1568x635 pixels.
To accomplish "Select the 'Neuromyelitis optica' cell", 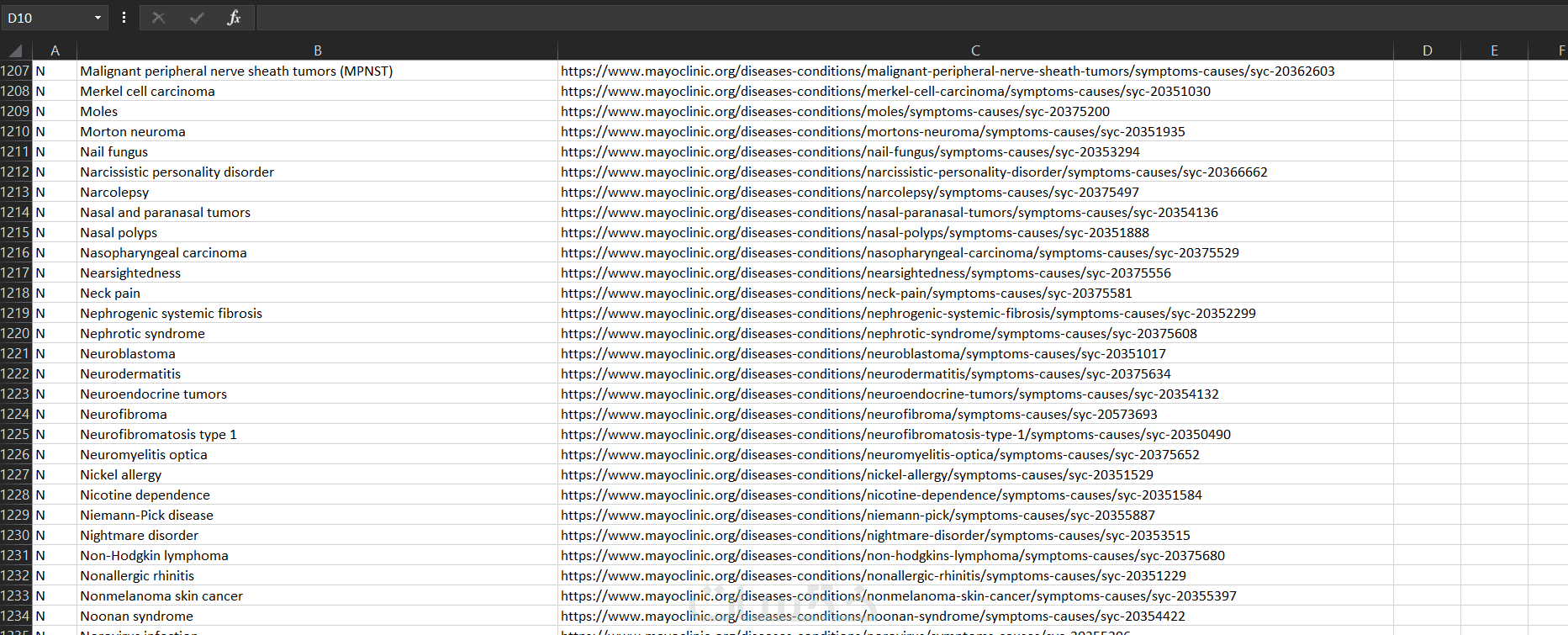I will [317, 454].
